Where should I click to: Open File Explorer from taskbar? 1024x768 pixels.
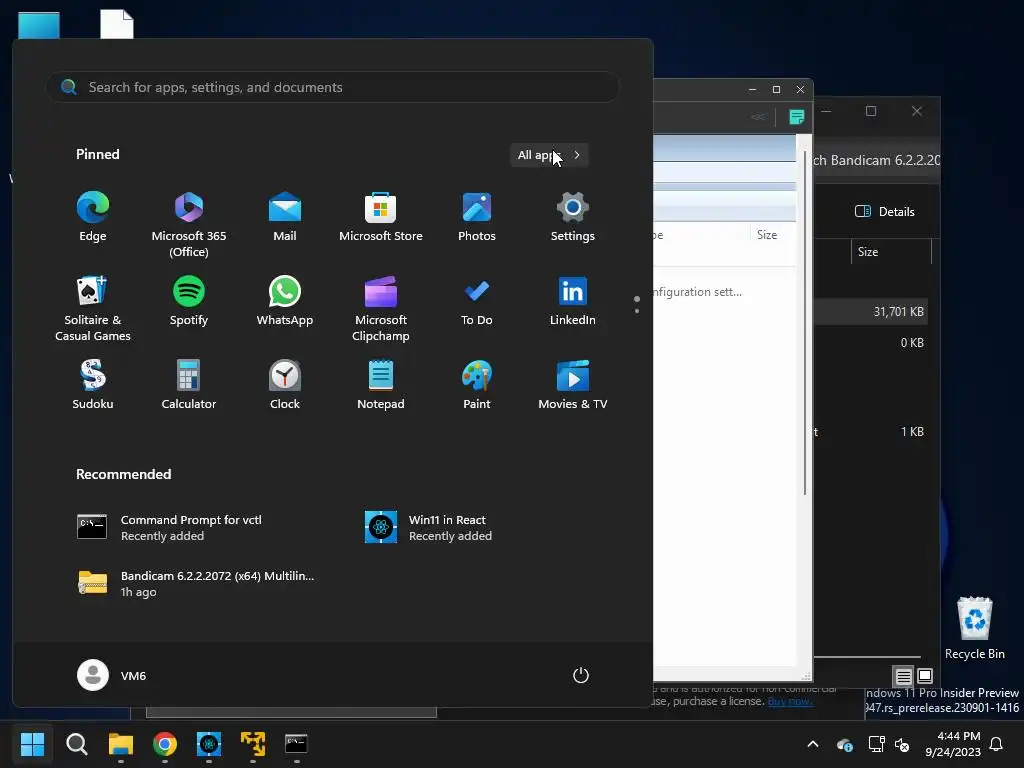[121, 744]
